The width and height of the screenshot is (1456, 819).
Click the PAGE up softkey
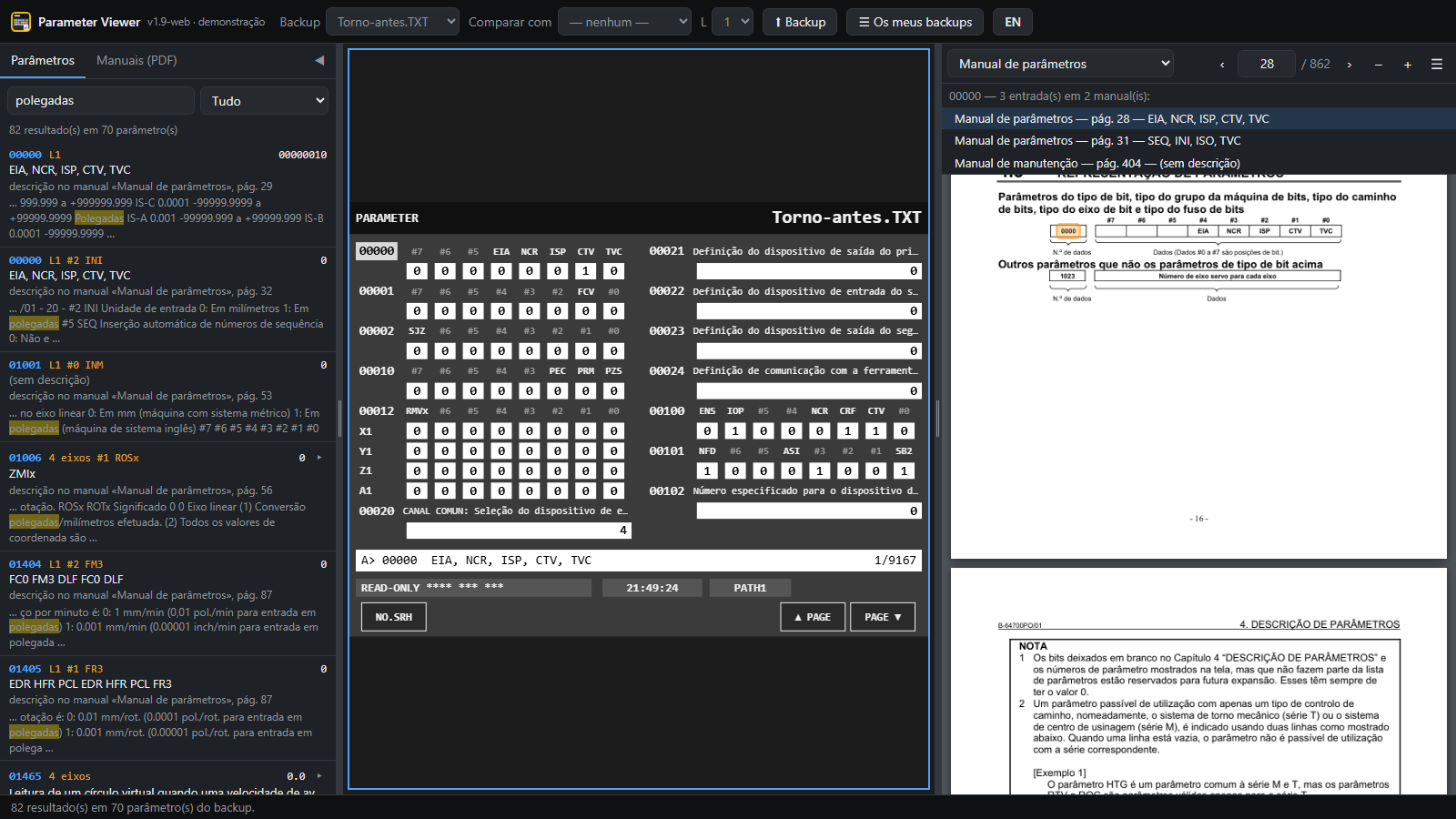[x=813, y=617]
